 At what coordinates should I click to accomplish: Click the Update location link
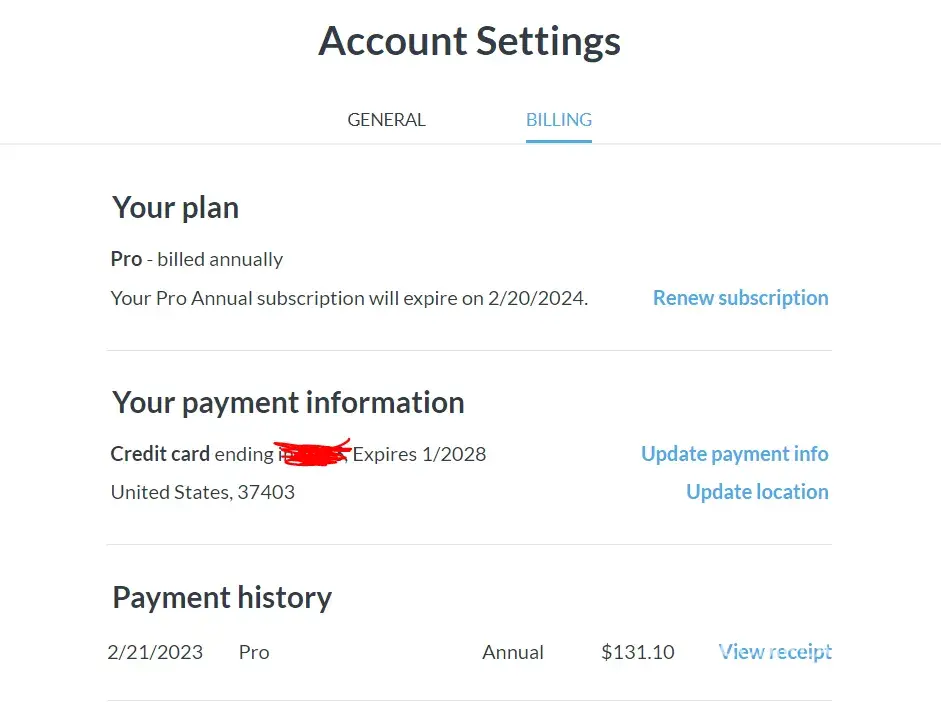(x=757, y=492)
